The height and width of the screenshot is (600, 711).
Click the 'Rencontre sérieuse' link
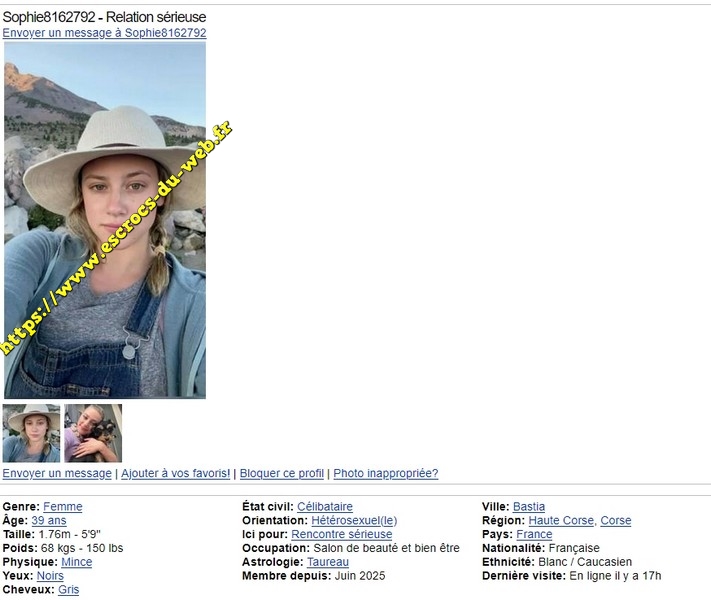342,535
